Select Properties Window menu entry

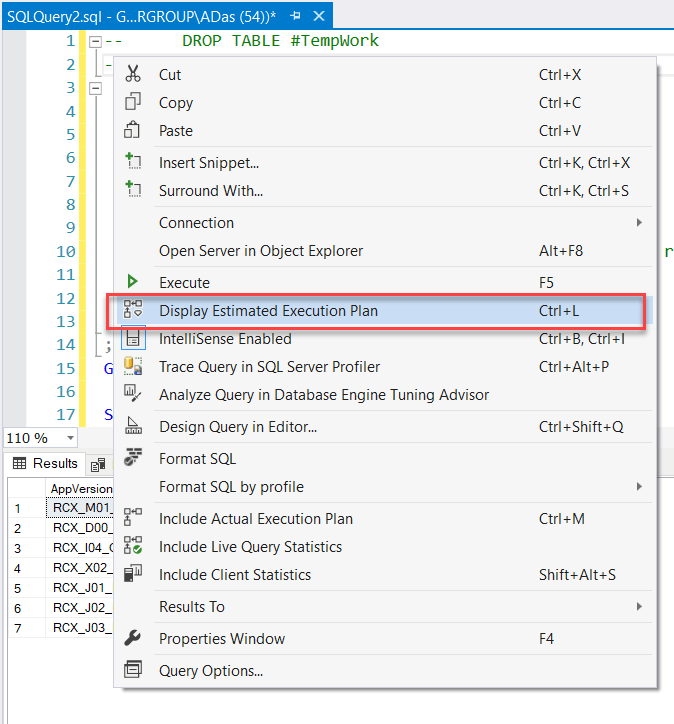pyautogui.click(x=384, y=639)
